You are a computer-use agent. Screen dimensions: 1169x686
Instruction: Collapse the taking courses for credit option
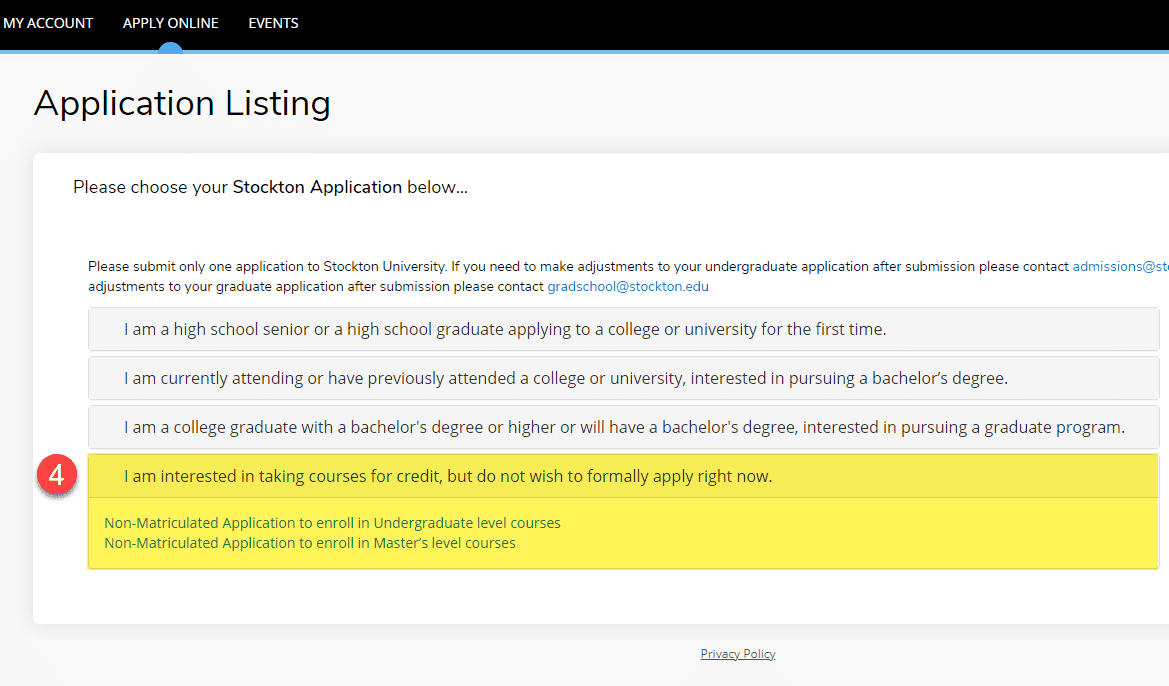tap(623, 476)
